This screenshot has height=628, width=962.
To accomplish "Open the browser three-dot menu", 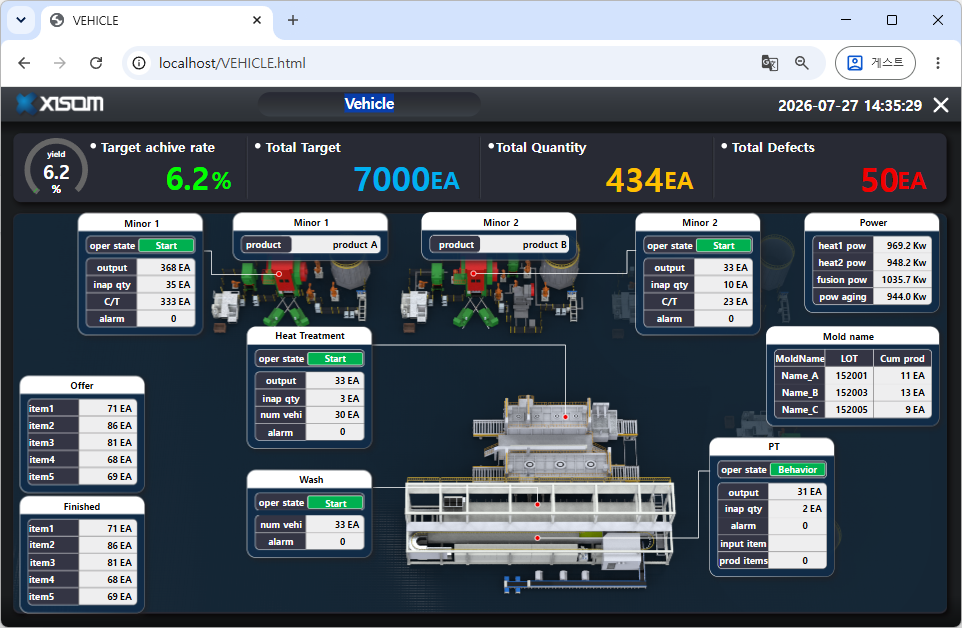I will click(x=937, y=63).
